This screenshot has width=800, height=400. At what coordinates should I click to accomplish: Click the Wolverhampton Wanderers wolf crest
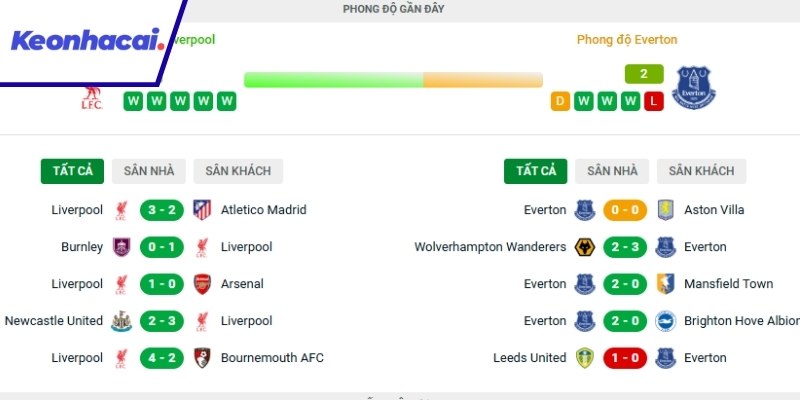pos(585,247)
